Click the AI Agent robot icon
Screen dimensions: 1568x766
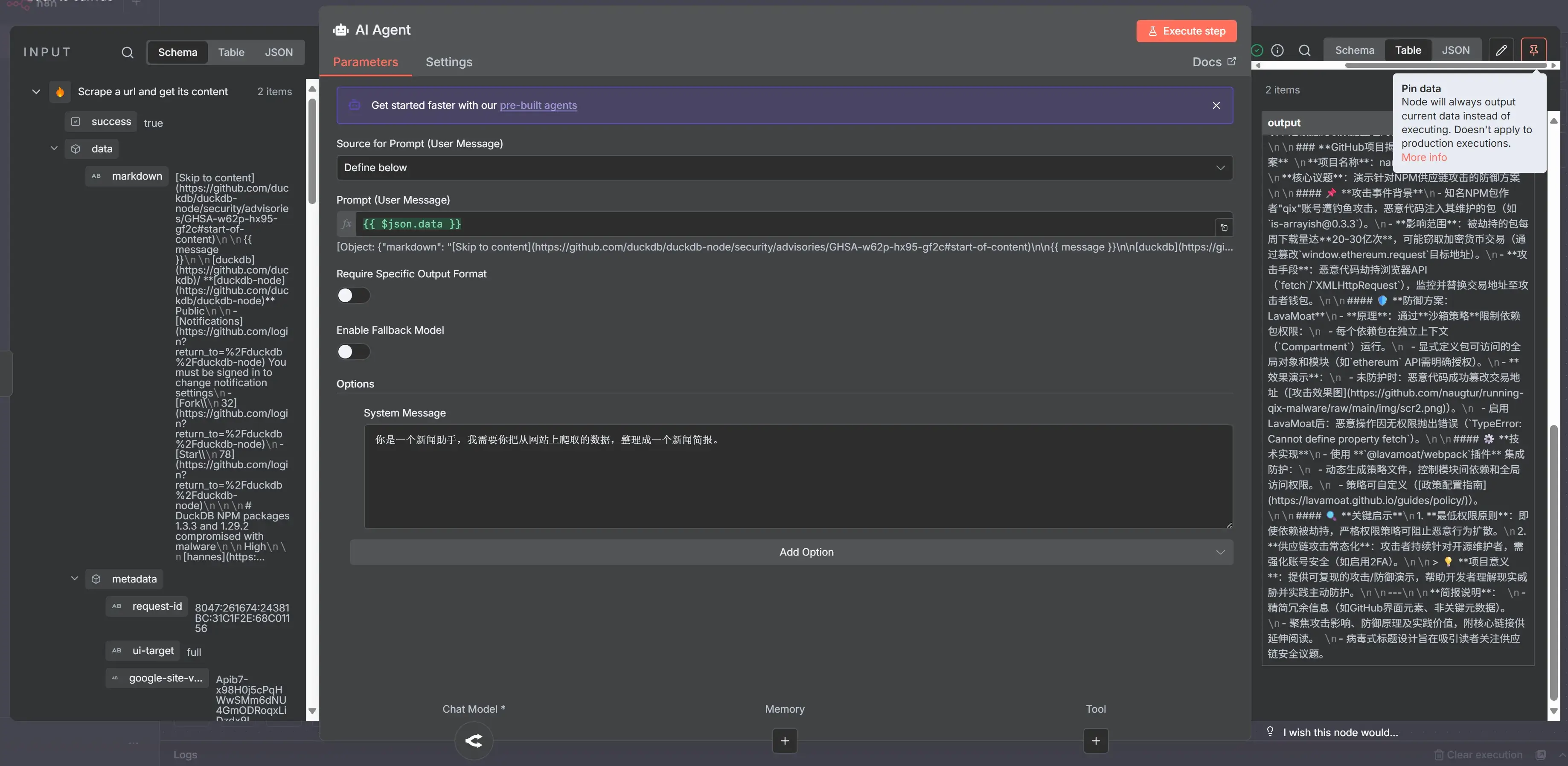[x=341, y=30]
